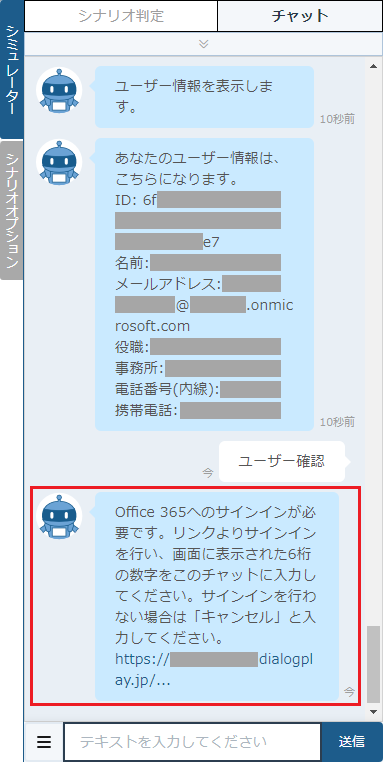Focus the テキストを入力してください input field
Image resolution: width=383 pixels, height=762 pixels.
point(192,742)
